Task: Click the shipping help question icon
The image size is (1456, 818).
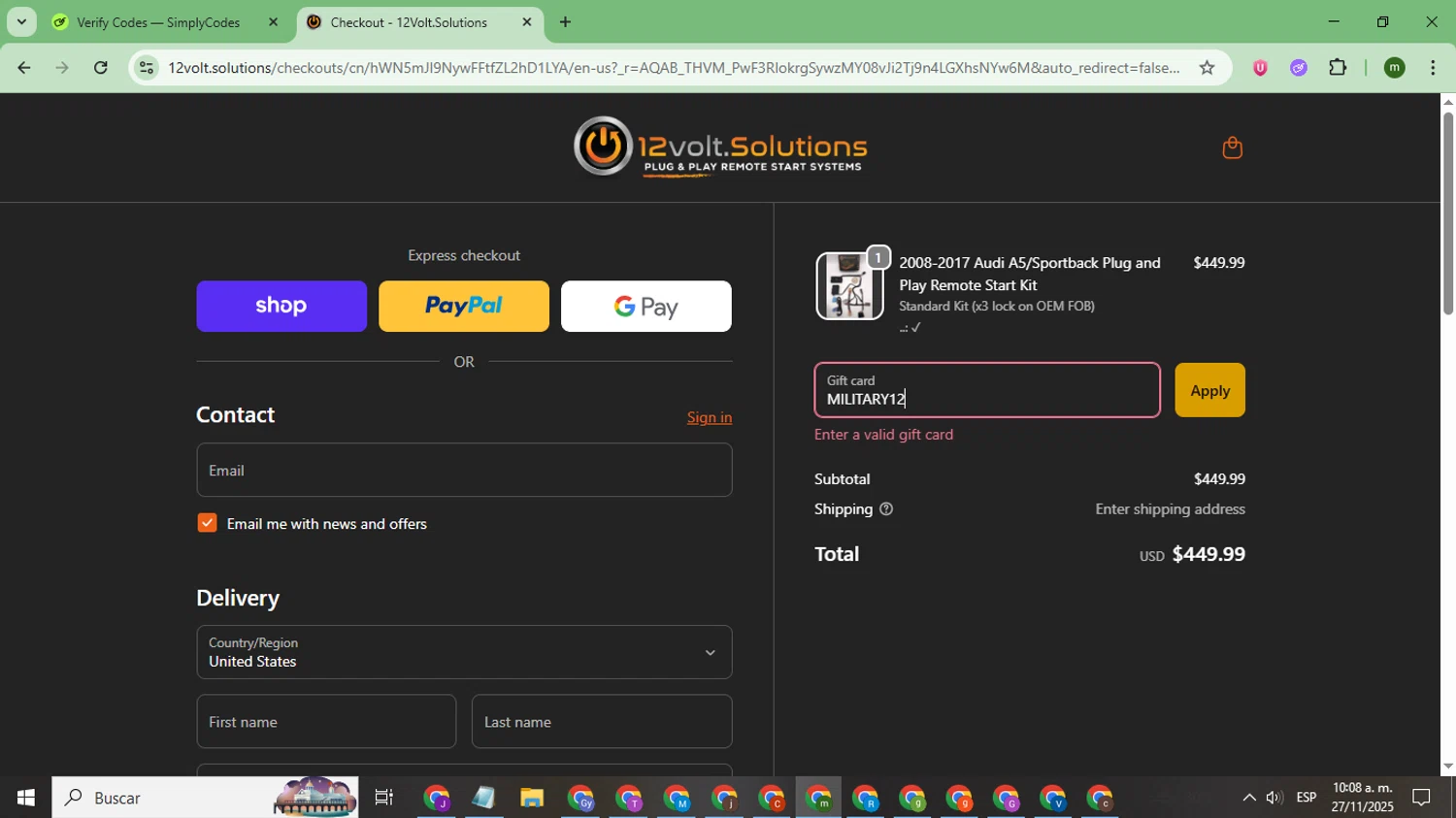Action: click(x=885, y=508)
